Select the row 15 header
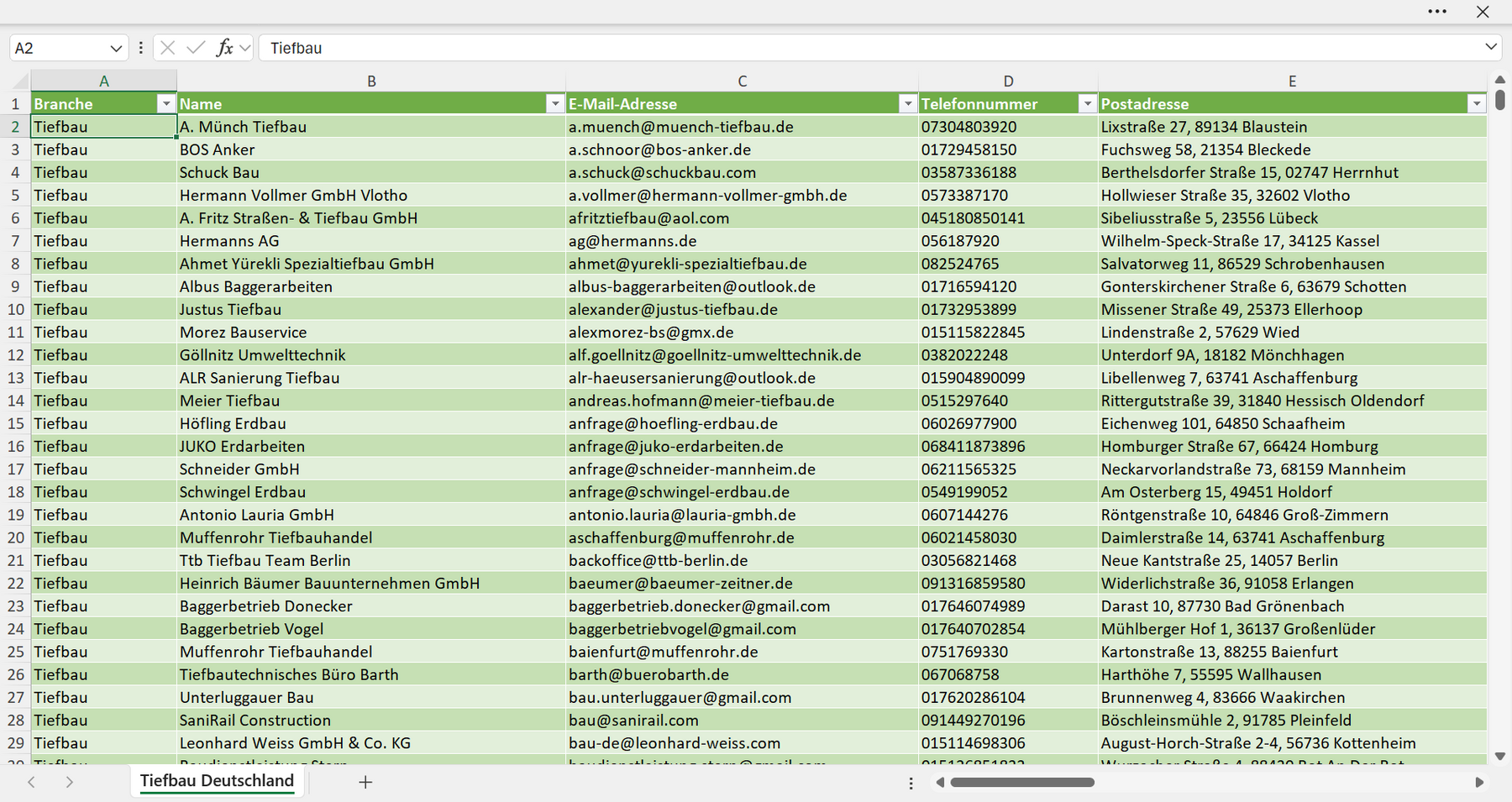The width and height of the screenshot is (1512, 802). [x=15, y=424]
